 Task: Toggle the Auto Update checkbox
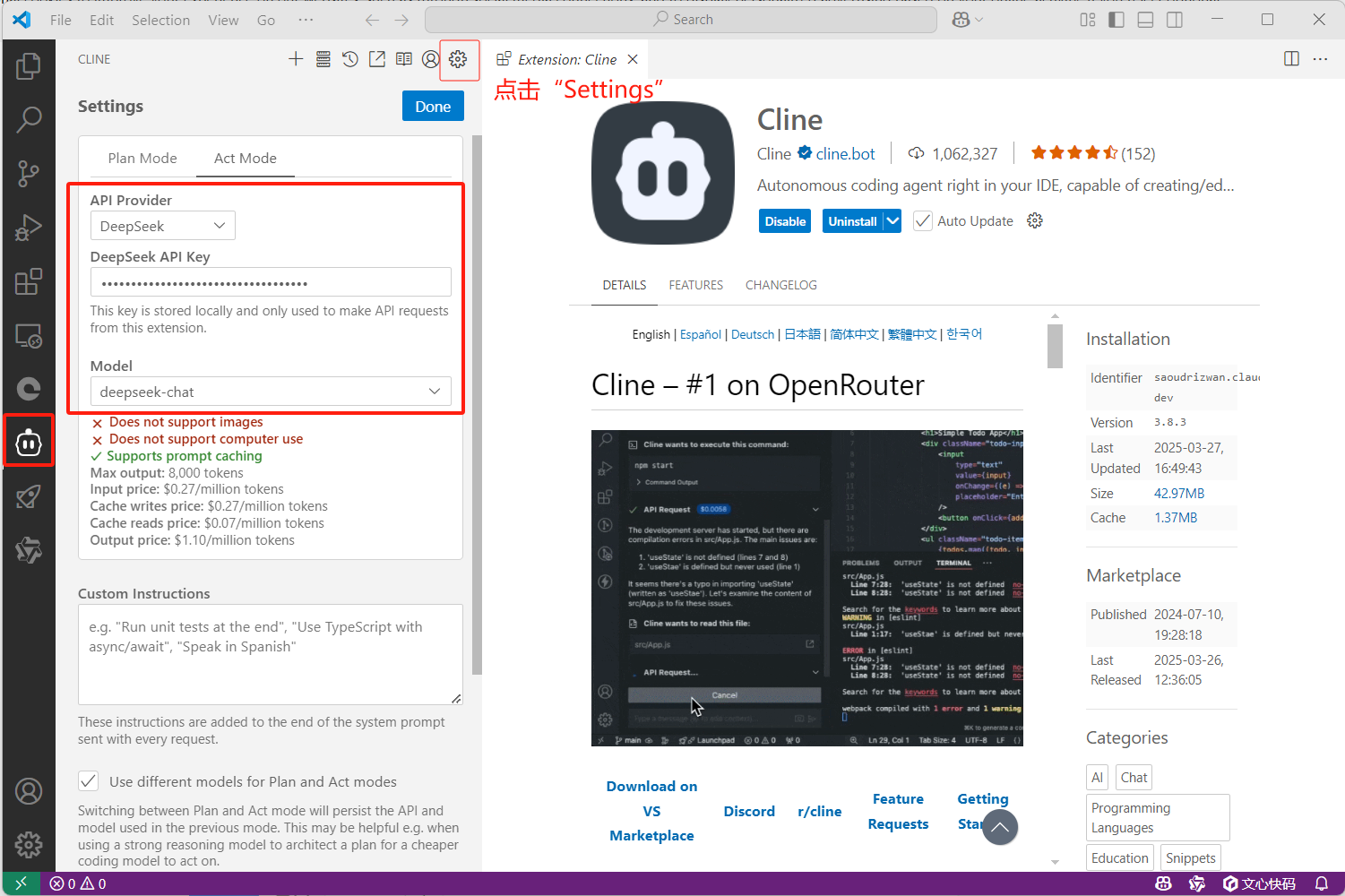click(x=923, y=220)
